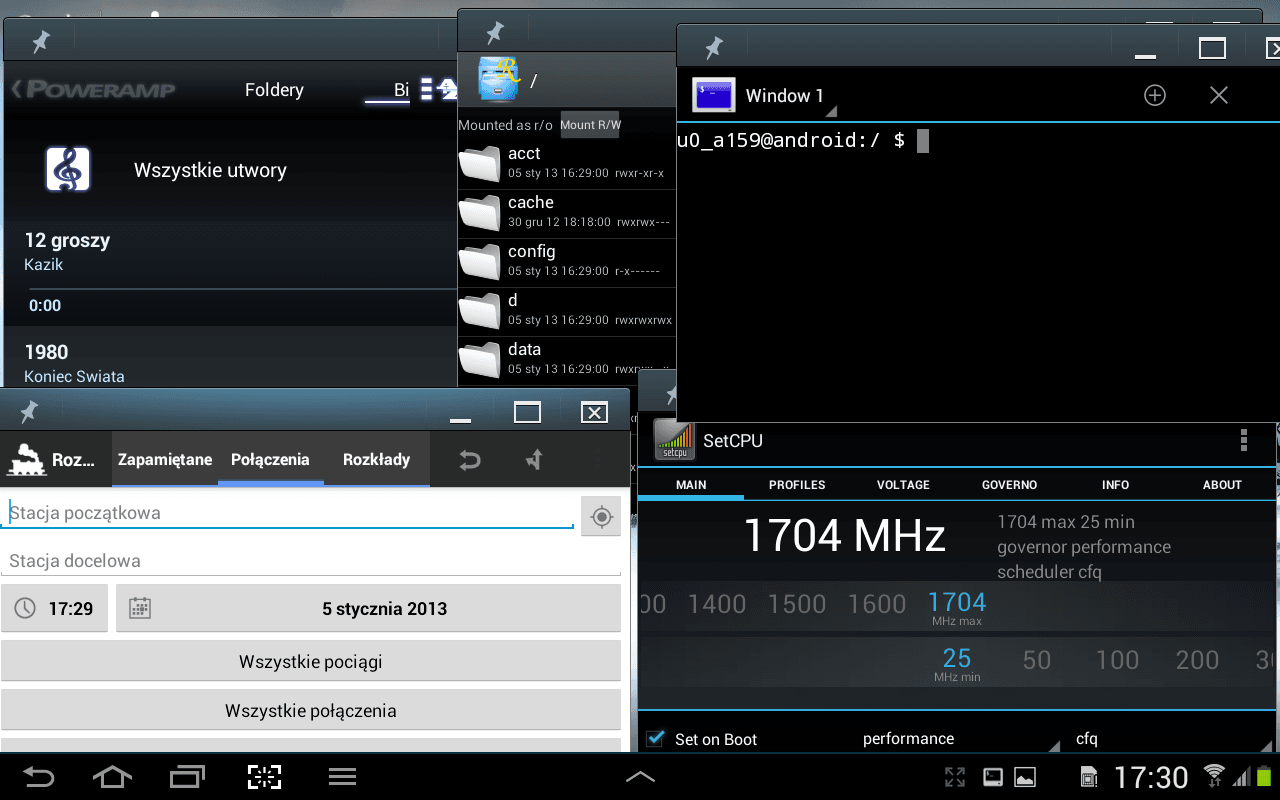
Task: Click Mount R/W button
Action: 590,125
